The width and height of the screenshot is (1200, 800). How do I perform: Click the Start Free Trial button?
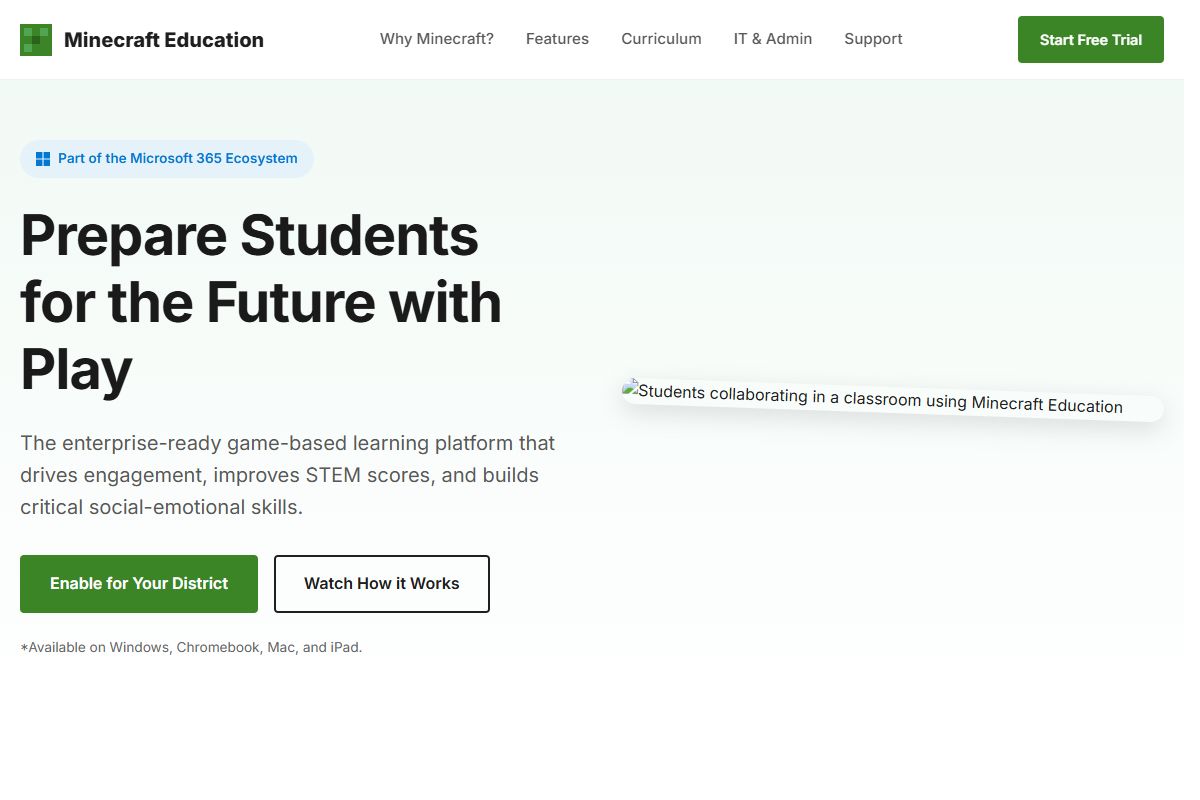[1090, 40]
